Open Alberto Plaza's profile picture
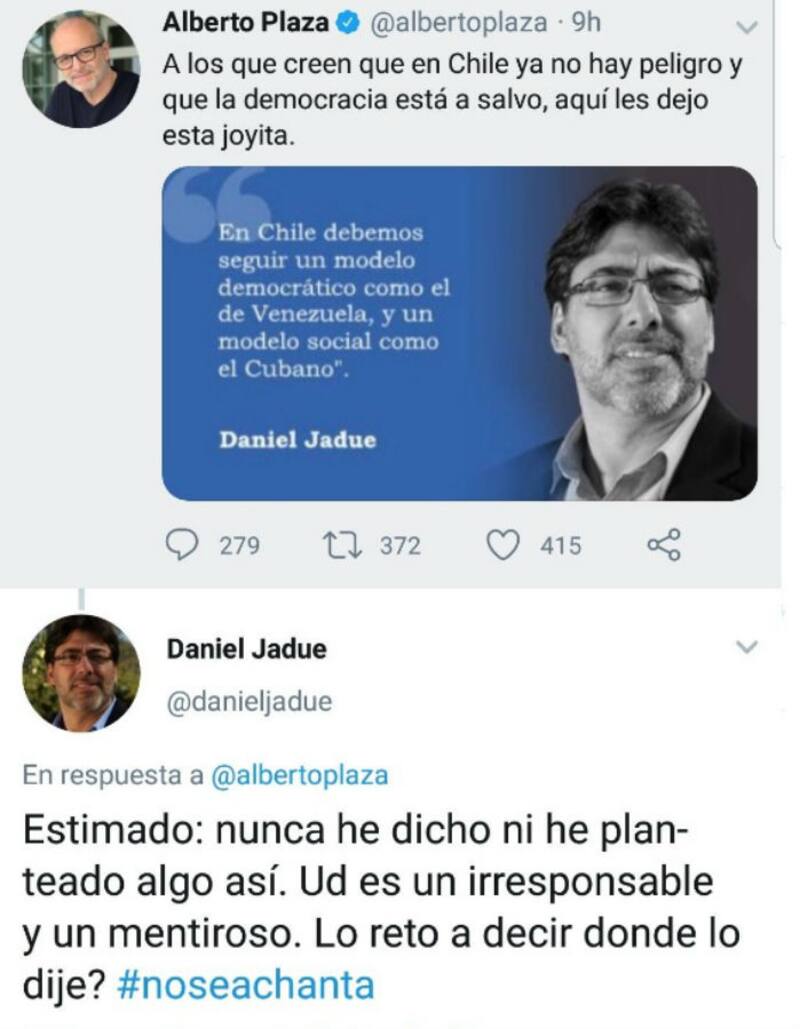The height and width of the screenshot is (1029, 800). 81,69
